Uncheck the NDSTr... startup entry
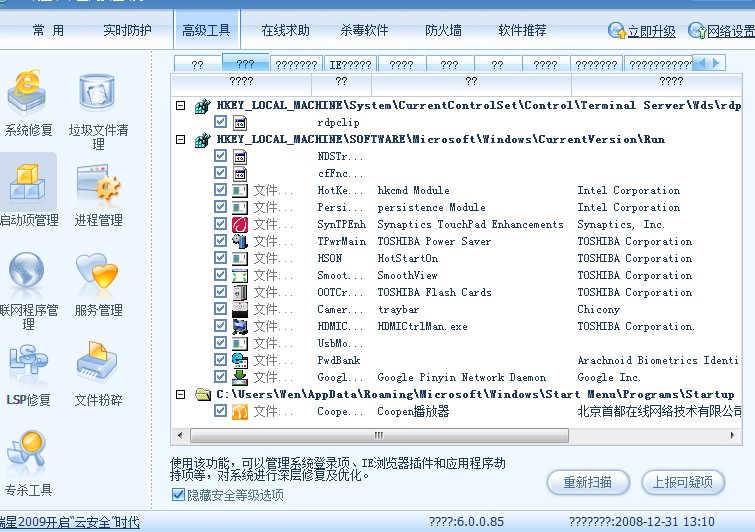 point(221,156)
